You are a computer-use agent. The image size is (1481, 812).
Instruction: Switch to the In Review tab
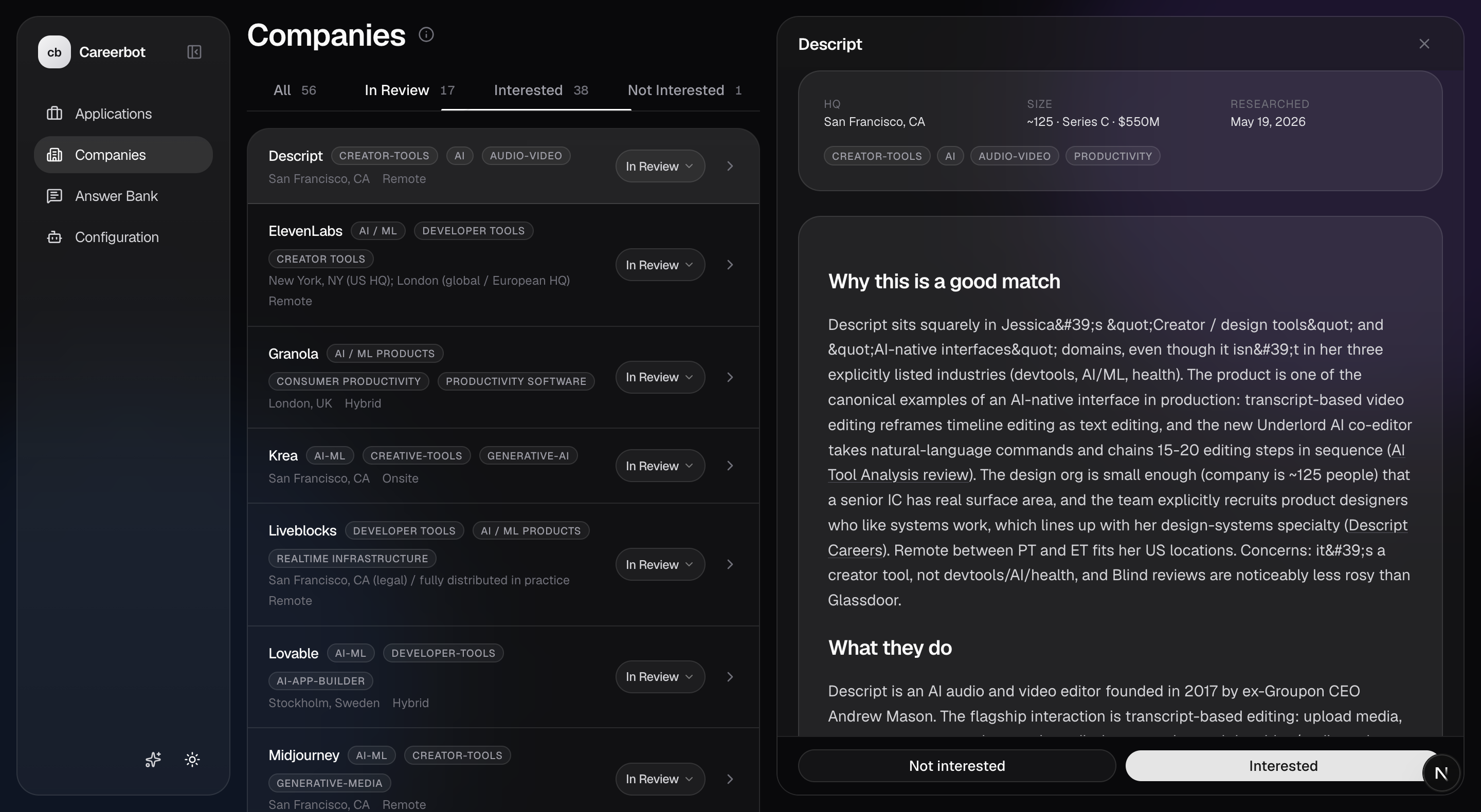[409, 90]
